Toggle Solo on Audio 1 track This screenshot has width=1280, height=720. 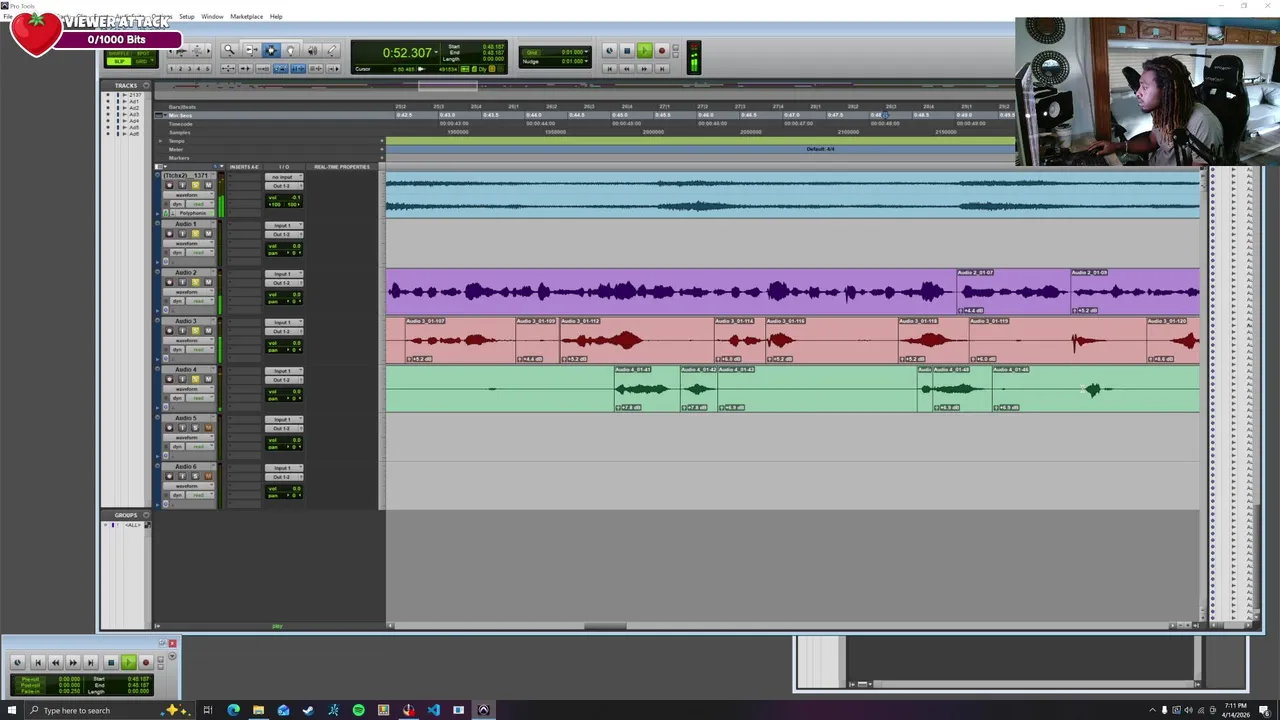[x=196, y=234]
